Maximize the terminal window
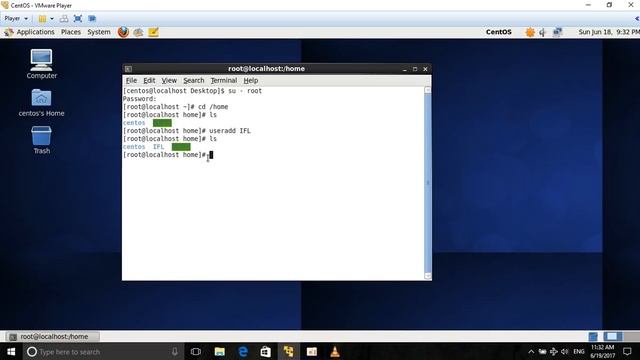Screen dimensions: 640x360 pos(415,69)
